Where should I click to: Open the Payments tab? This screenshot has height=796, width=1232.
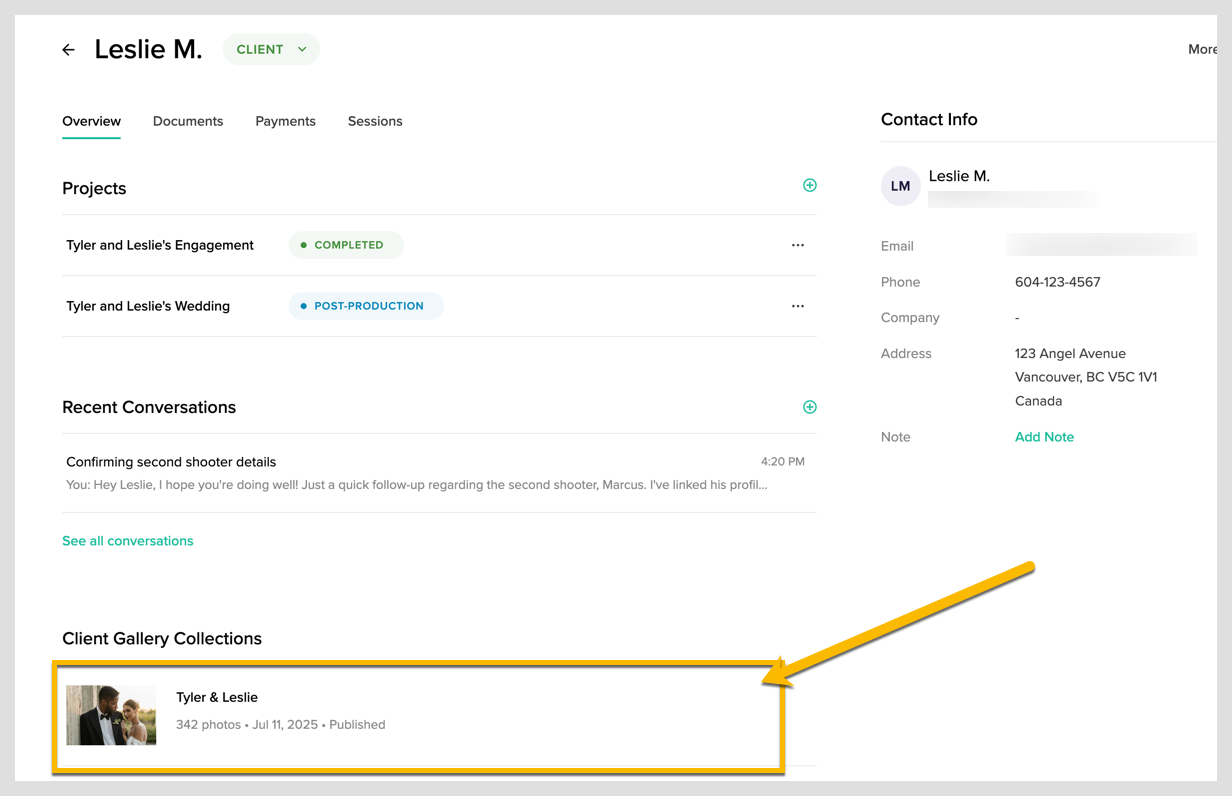(285, 121)
